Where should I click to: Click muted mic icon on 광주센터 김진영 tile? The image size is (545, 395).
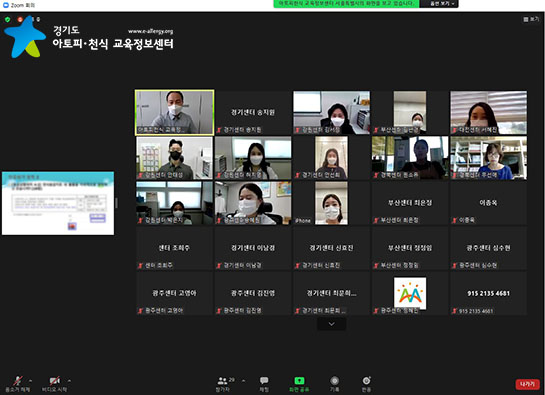[x=219, y=311]
